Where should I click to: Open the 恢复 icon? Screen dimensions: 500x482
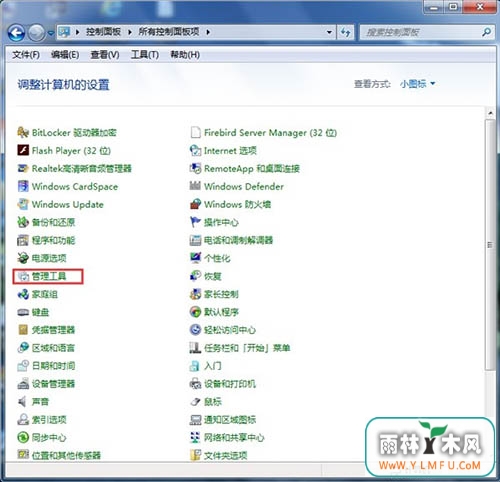(195, 276)
